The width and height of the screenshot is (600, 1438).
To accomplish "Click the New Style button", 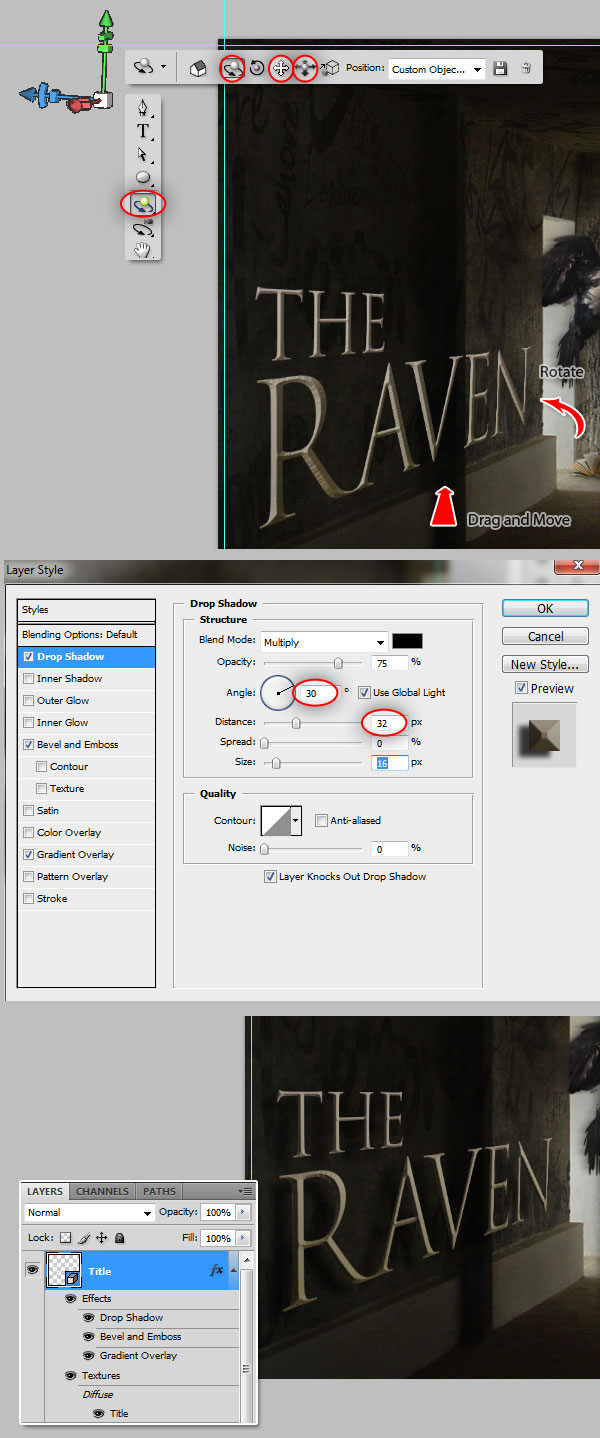I will point(545,664).
